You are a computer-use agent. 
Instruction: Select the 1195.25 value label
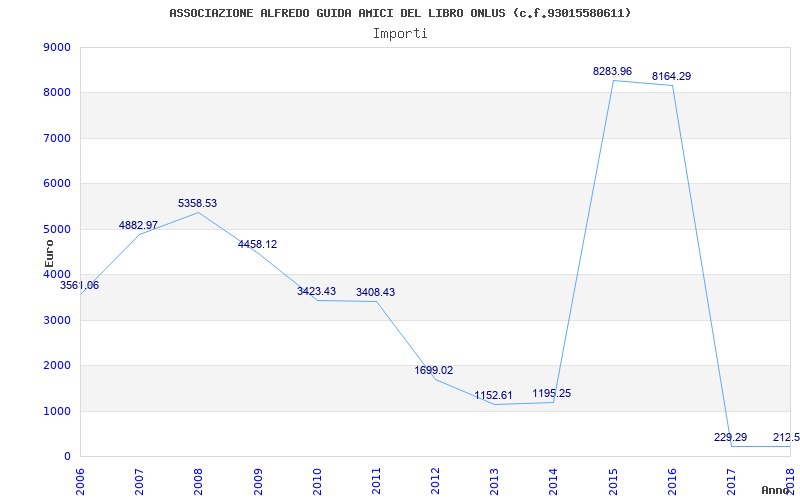point(552,394)
